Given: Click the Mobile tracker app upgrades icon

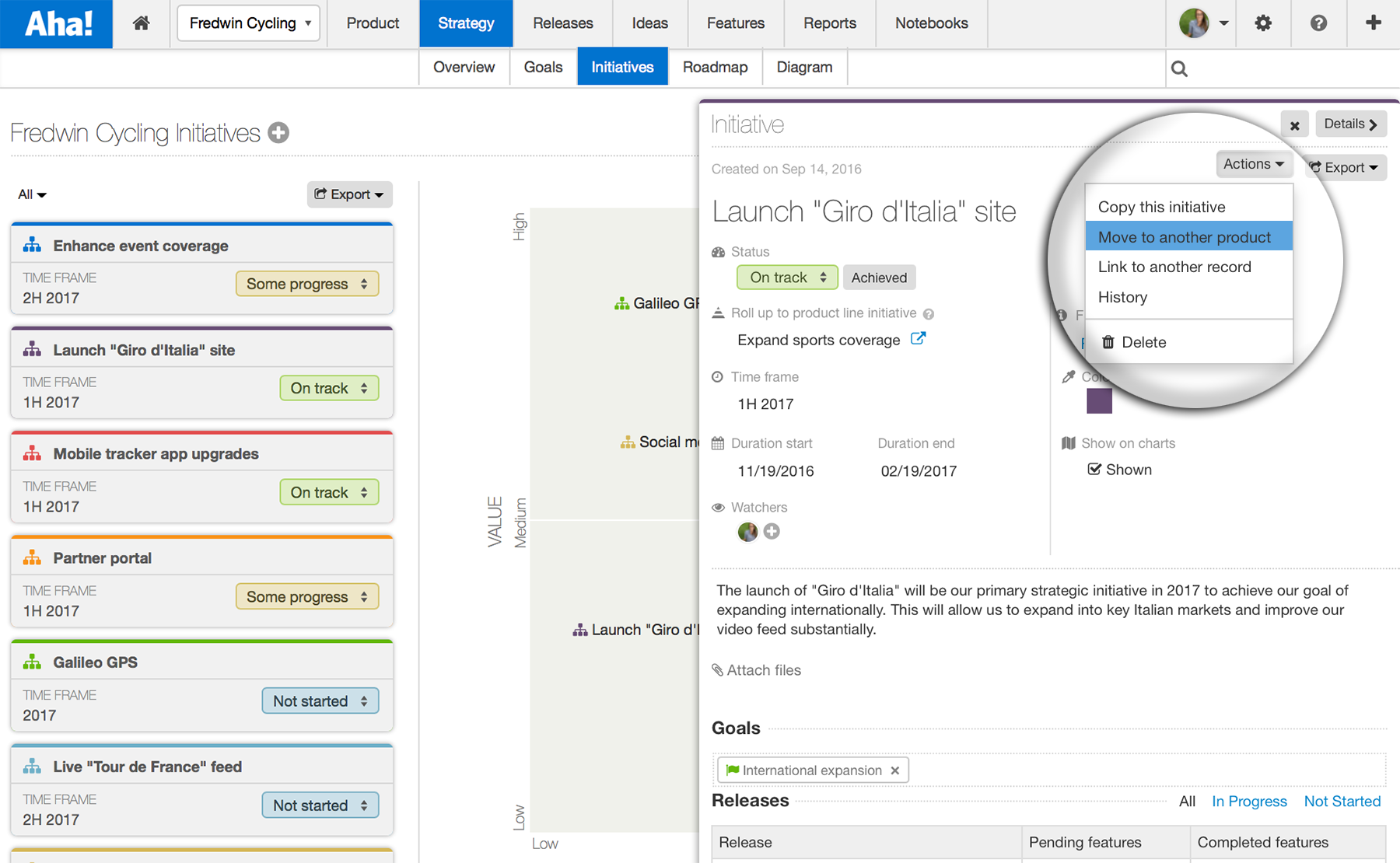Looking at the screenshot, I should point(32,453).
